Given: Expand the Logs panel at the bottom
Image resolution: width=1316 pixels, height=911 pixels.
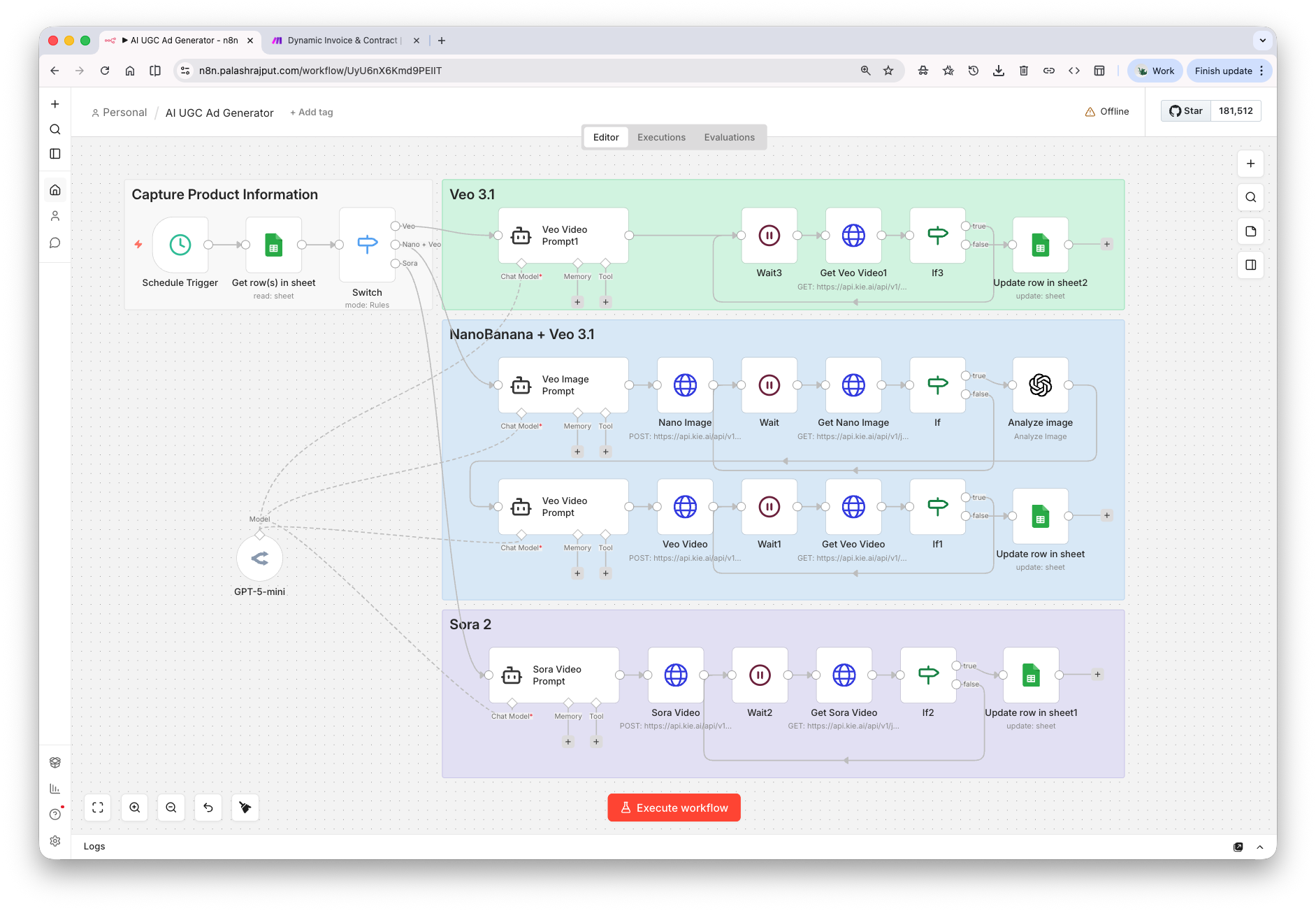Looking at the screenshot, I should point(1260,846).
